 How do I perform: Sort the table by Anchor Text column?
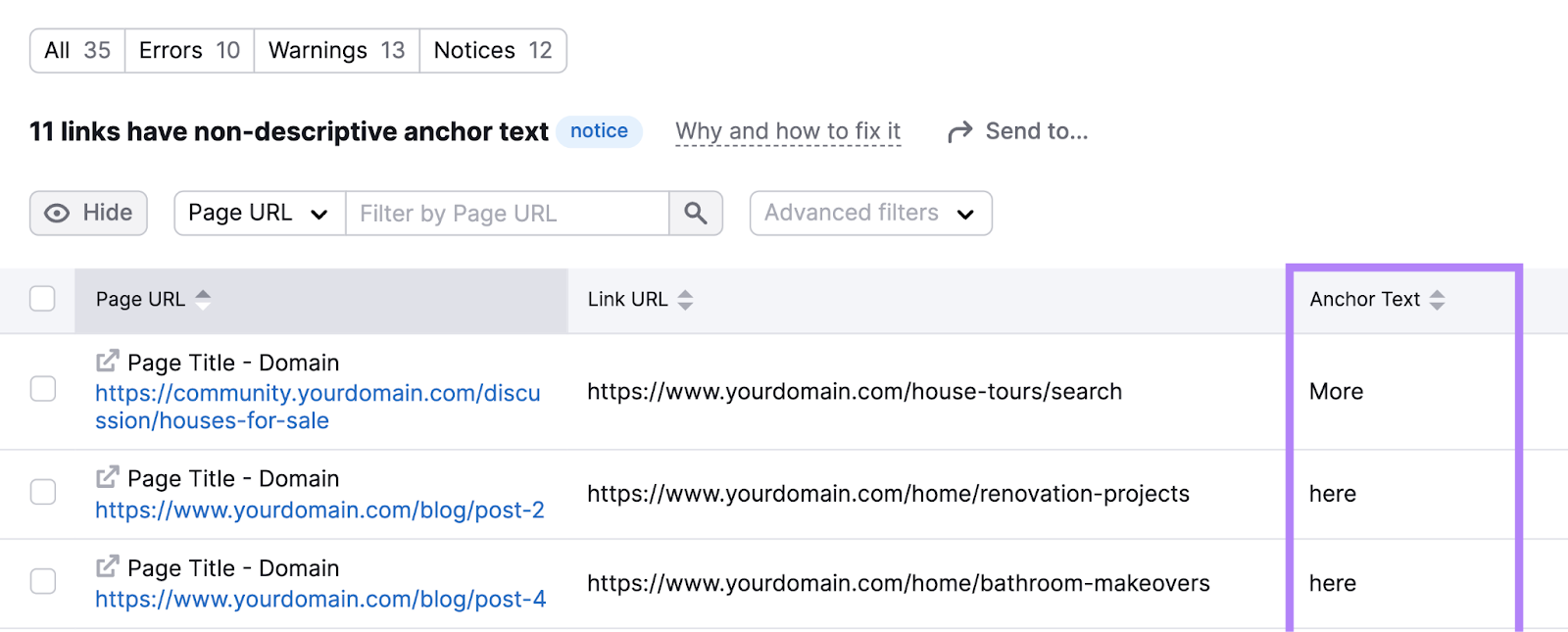click(1438, 300)
